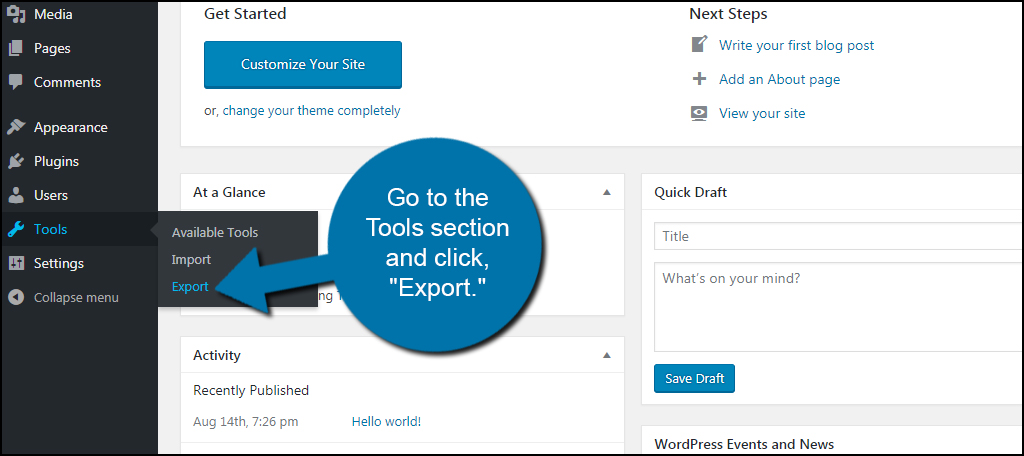Click the Get Started heading
Viewport: 1024px width, 456px height.
(245, 14)
